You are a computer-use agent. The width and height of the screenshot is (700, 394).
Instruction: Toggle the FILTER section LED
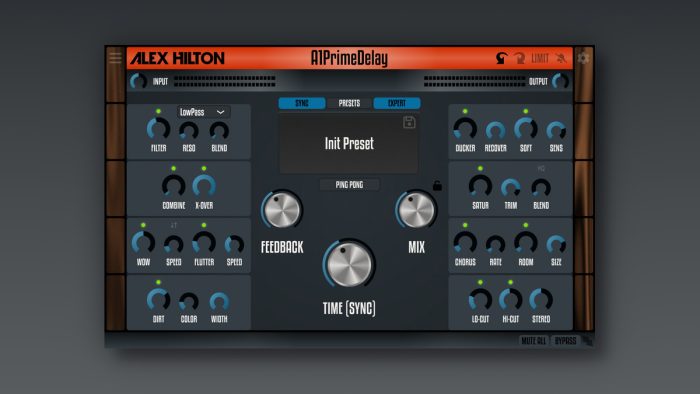click(x=158, y=111)
